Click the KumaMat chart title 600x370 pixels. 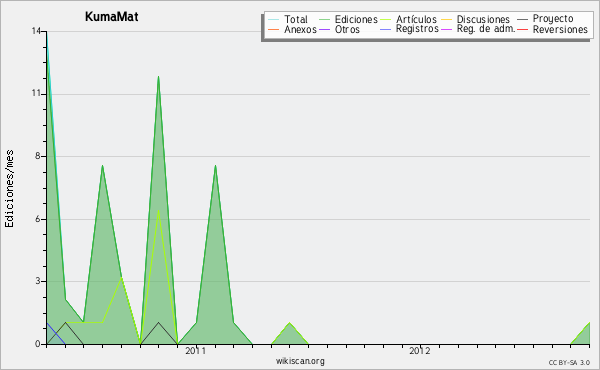112,17
